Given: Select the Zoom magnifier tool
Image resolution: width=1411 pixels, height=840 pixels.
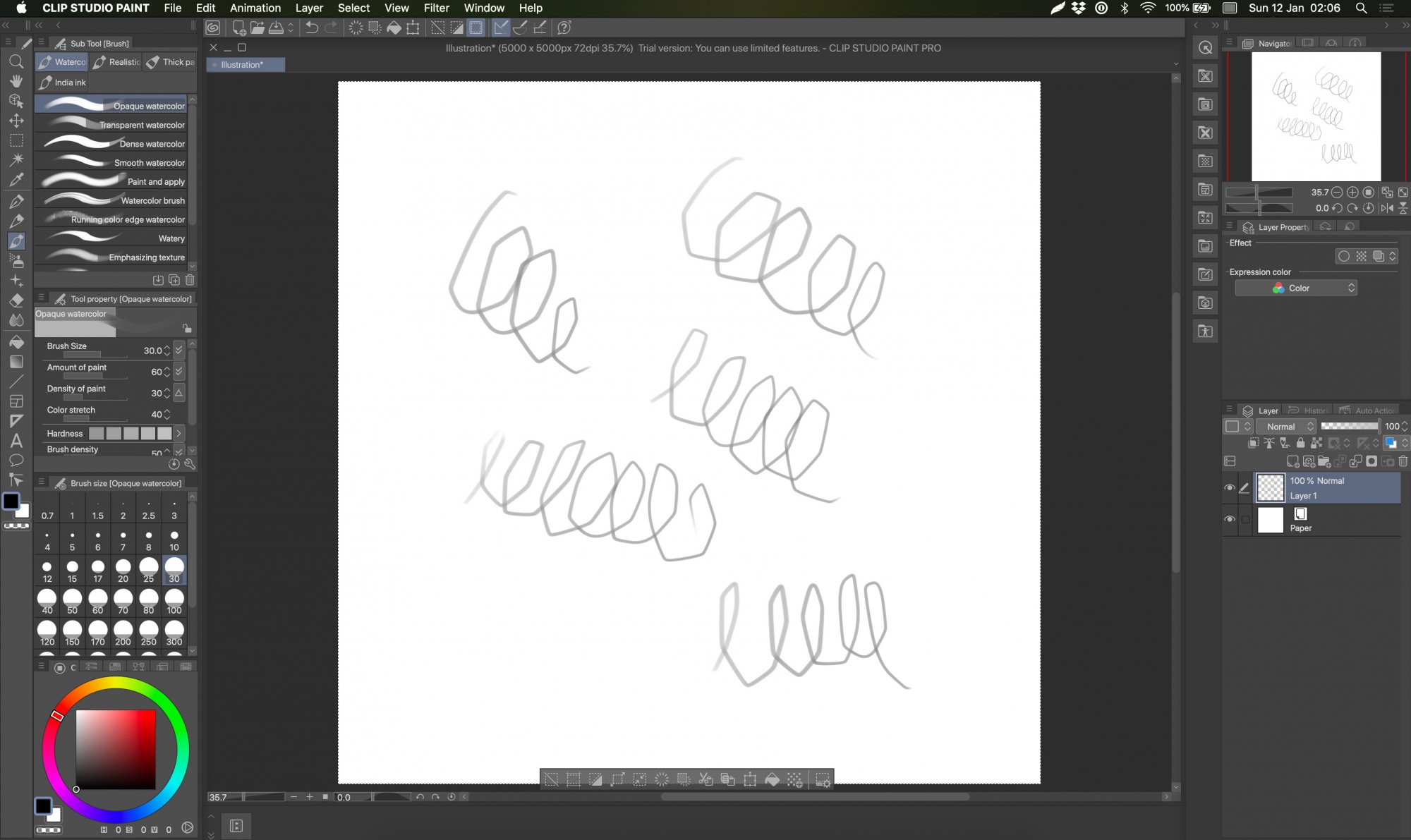Looking at the screenshot, I should pyautogui.click(x=17, y=62).
